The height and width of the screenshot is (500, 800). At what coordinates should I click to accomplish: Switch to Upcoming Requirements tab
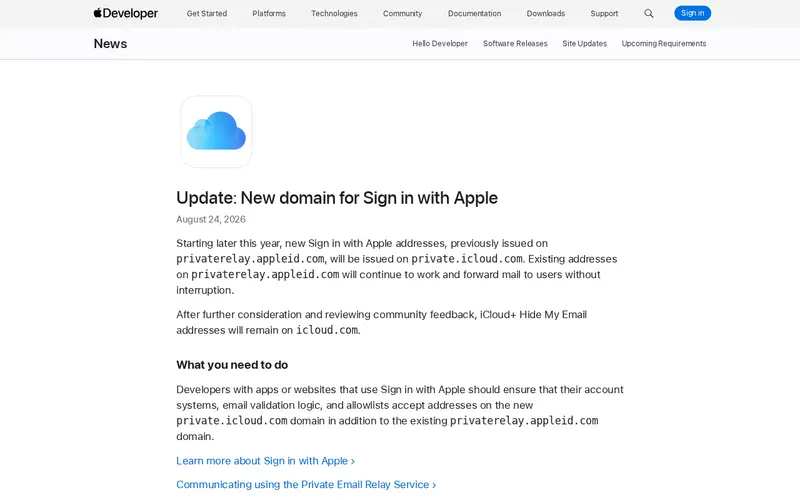pos(664,44)
